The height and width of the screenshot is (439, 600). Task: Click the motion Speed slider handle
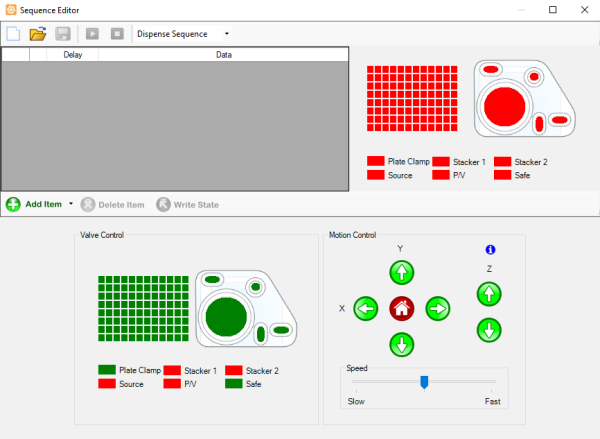click(x=424, y=381)
